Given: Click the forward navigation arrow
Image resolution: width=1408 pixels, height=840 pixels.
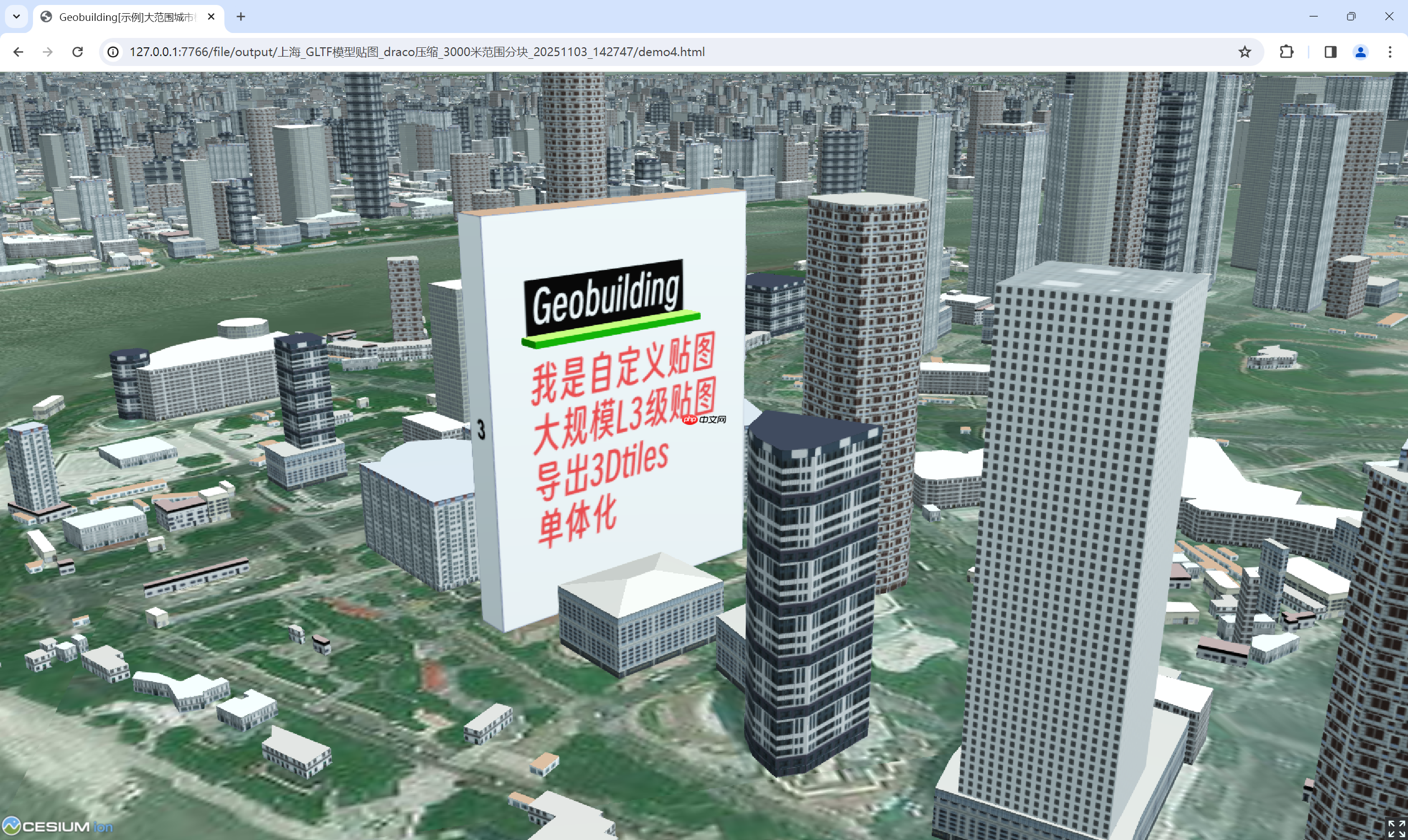Looking at the screenshot, I should (48, 52).
